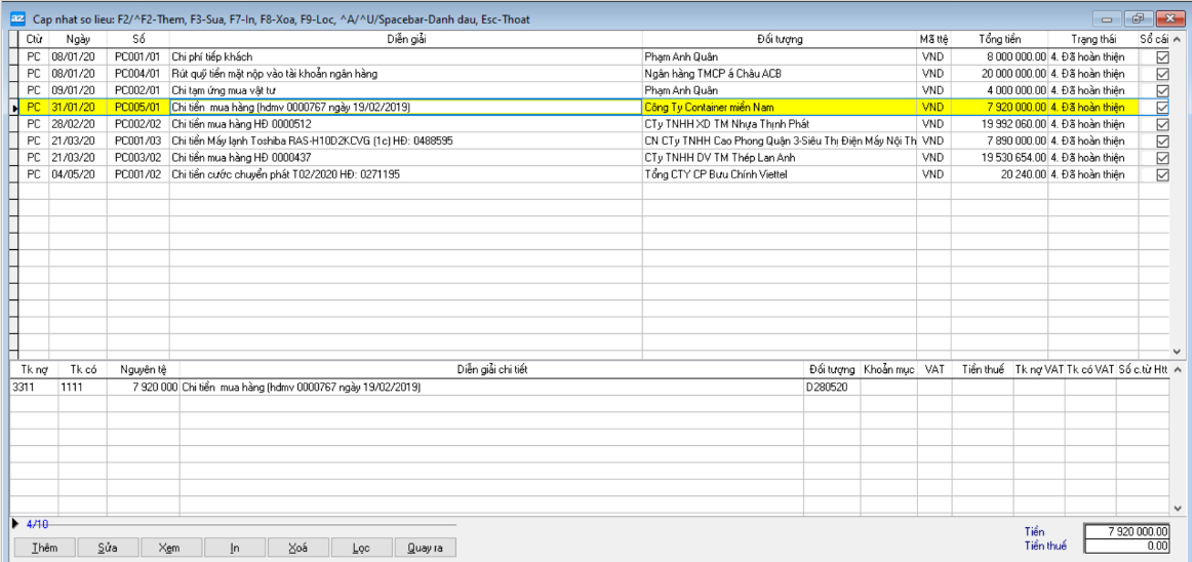The width and height of the screenshot is (1192, 562).
Task: Toggle the Sổ cái checkbox for PC001/01
Action: (1162, 57)
